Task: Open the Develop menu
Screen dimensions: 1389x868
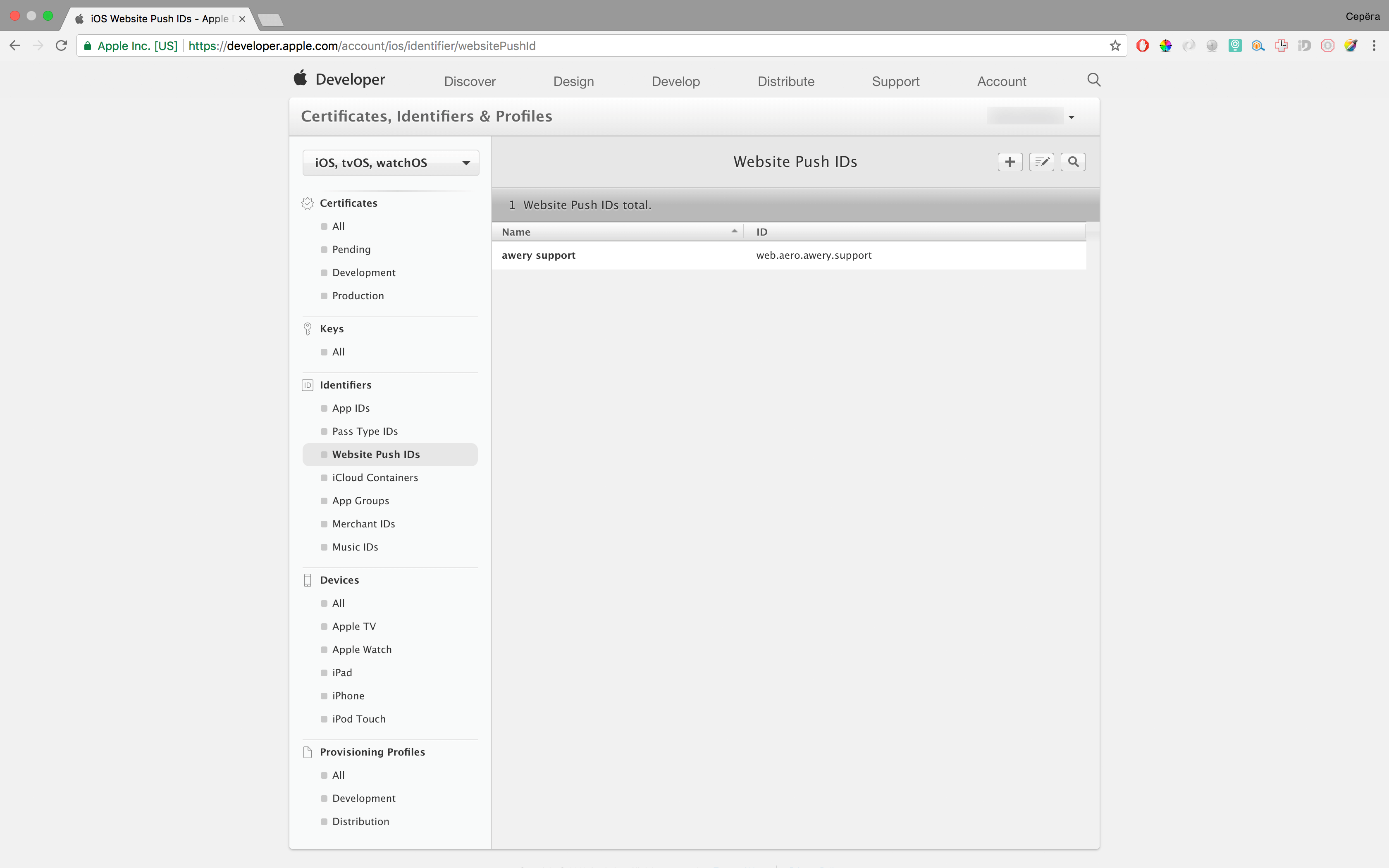Action: point(675,81)
